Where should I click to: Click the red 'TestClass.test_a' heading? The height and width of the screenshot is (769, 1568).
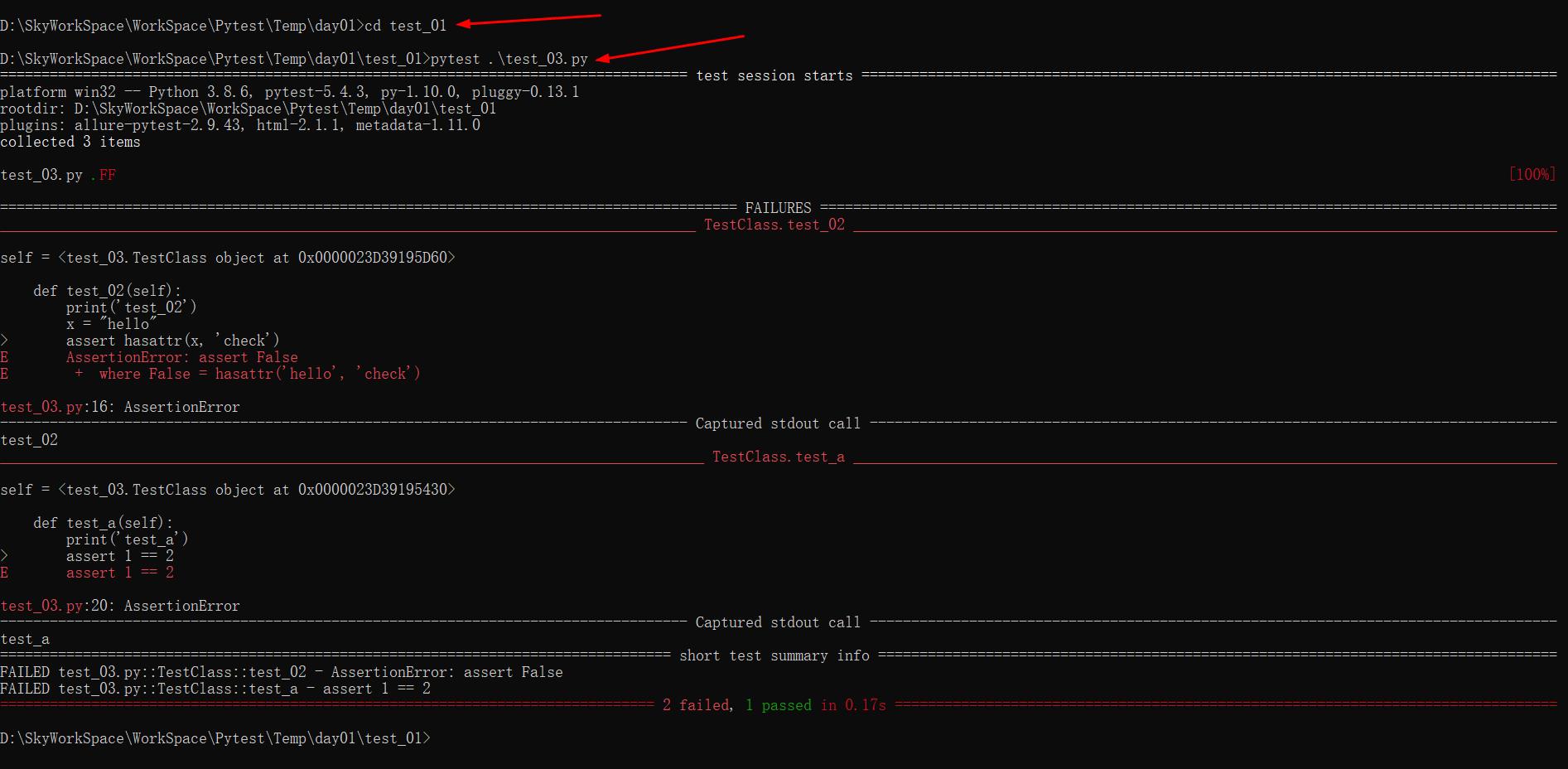click(778, 457)
